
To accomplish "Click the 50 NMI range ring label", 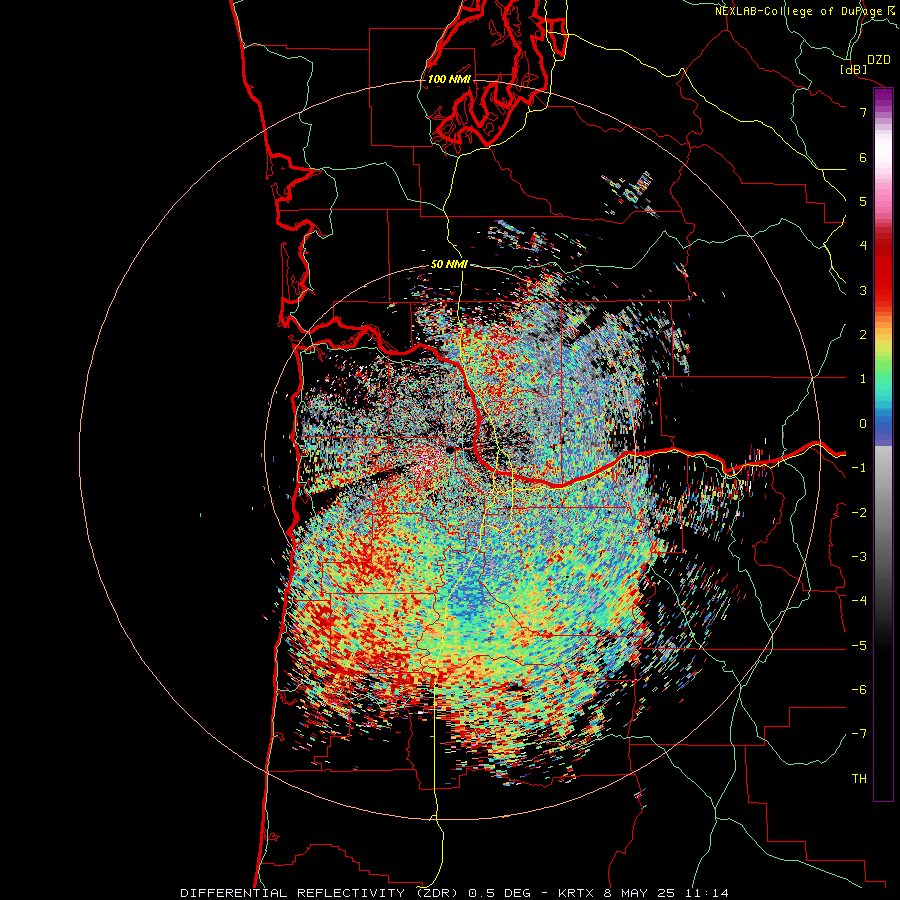I will pyautogui.click(x=449, y=265).
